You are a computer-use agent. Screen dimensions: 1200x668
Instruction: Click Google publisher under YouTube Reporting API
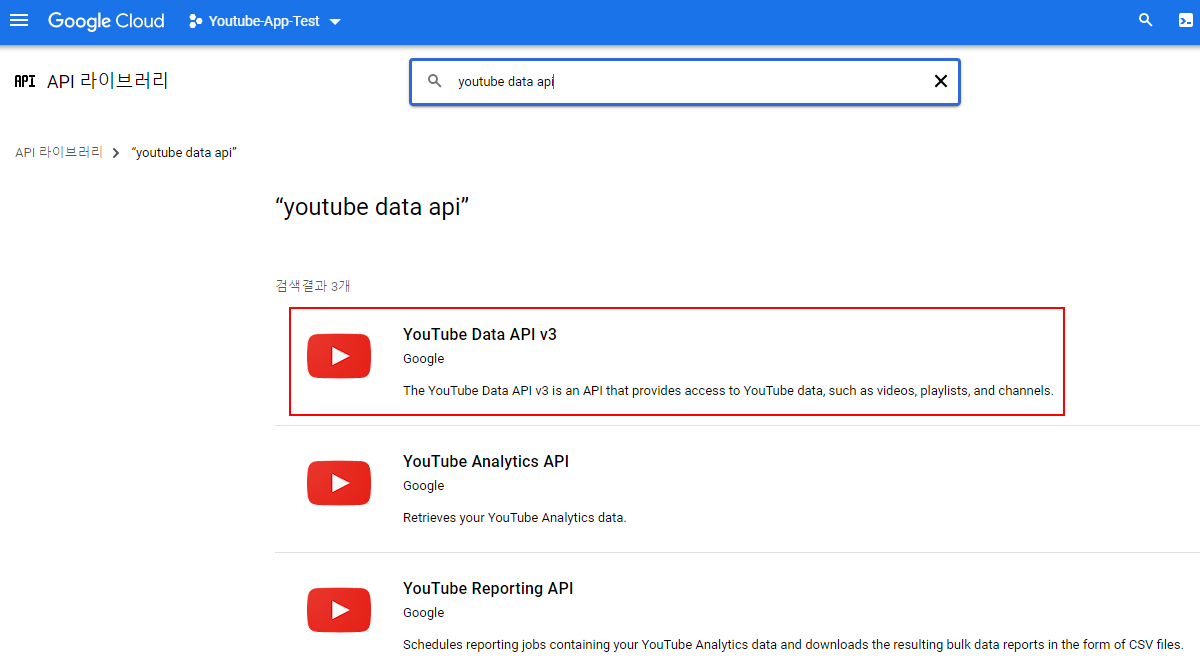pyautogui.click(x=424, y=613)
